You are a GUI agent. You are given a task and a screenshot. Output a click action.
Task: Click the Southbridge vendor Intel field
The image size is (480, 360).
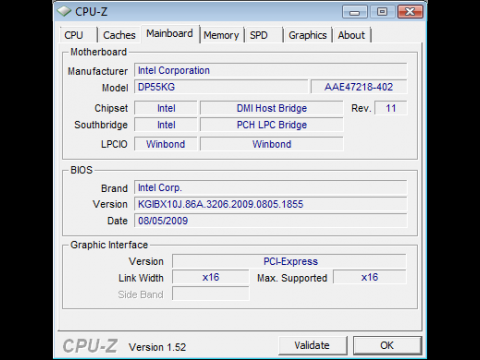point(166,125)
